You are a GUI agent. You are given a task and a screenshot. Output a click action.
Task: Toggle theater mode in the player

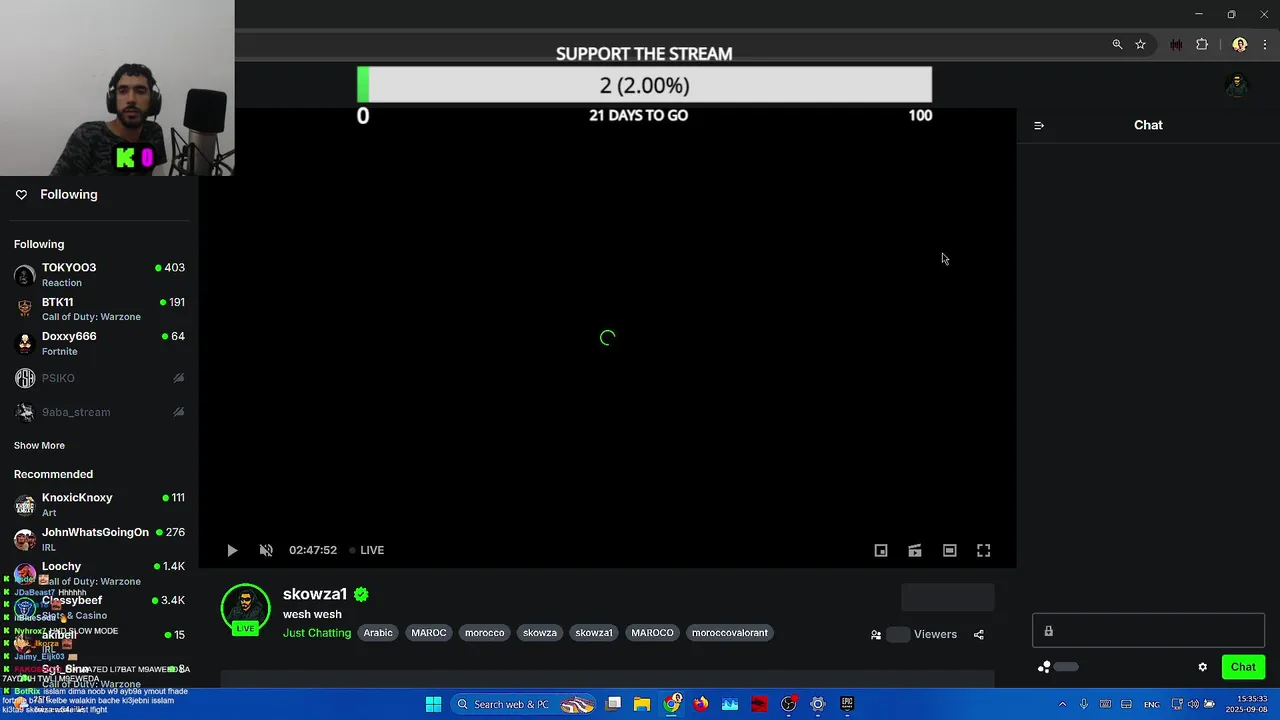tap(950, 550)
